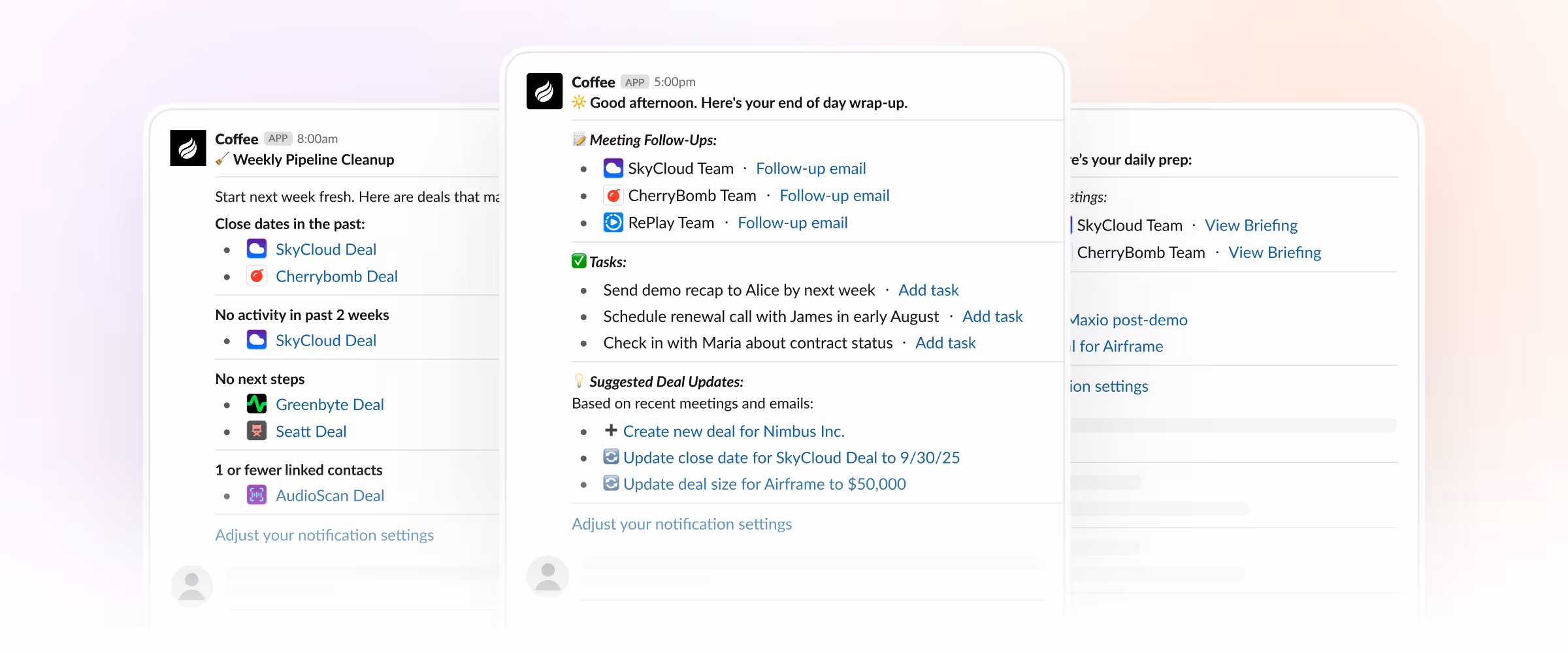Click Create new deal for Nimbus Inc.
The image size is (1568, 653).
(x=734, y=431)
